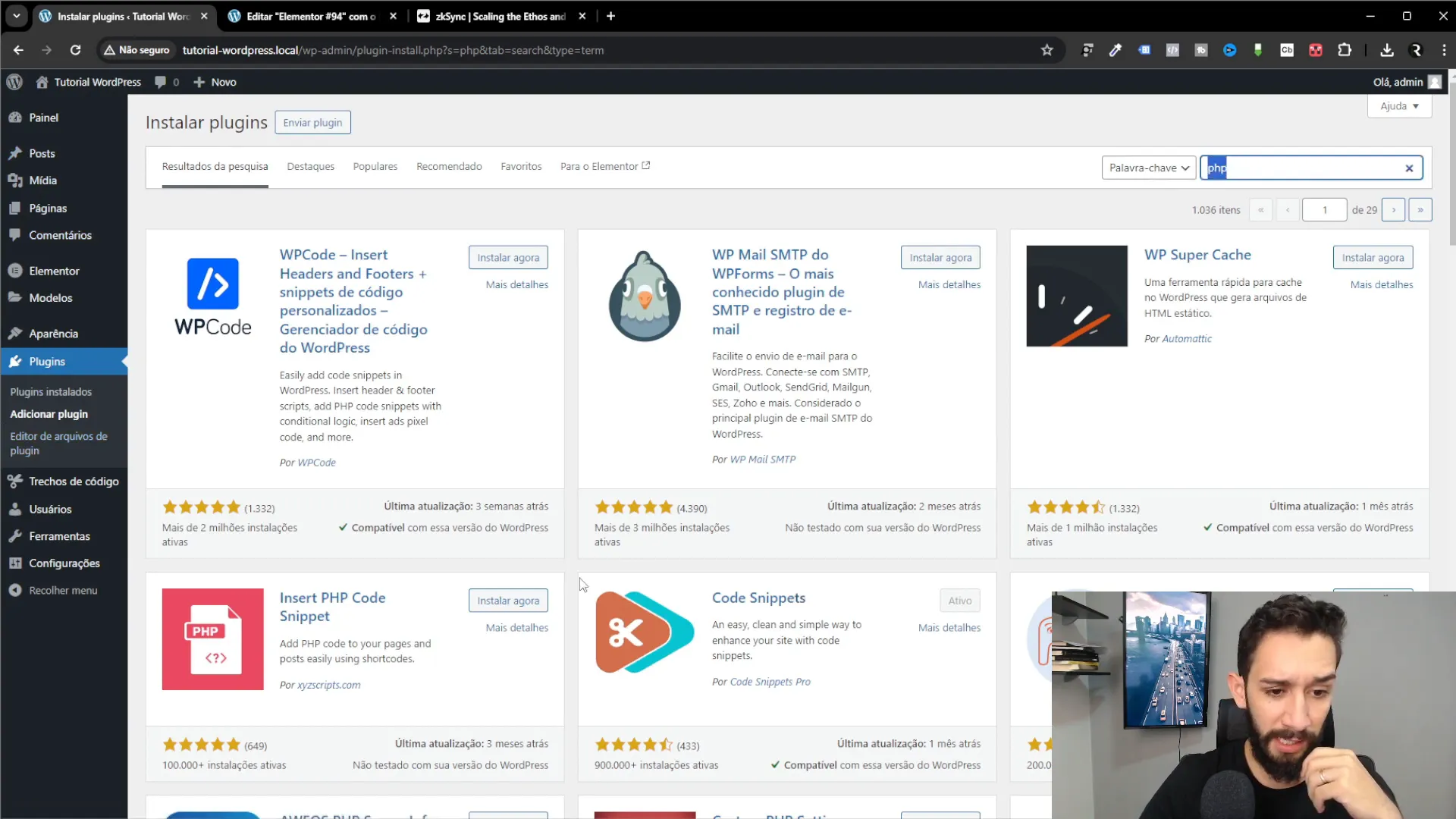Viewport: 1456px width, 819px height.
Task: Install WP Mail SMTP plugin now
Action: (940, 258)
